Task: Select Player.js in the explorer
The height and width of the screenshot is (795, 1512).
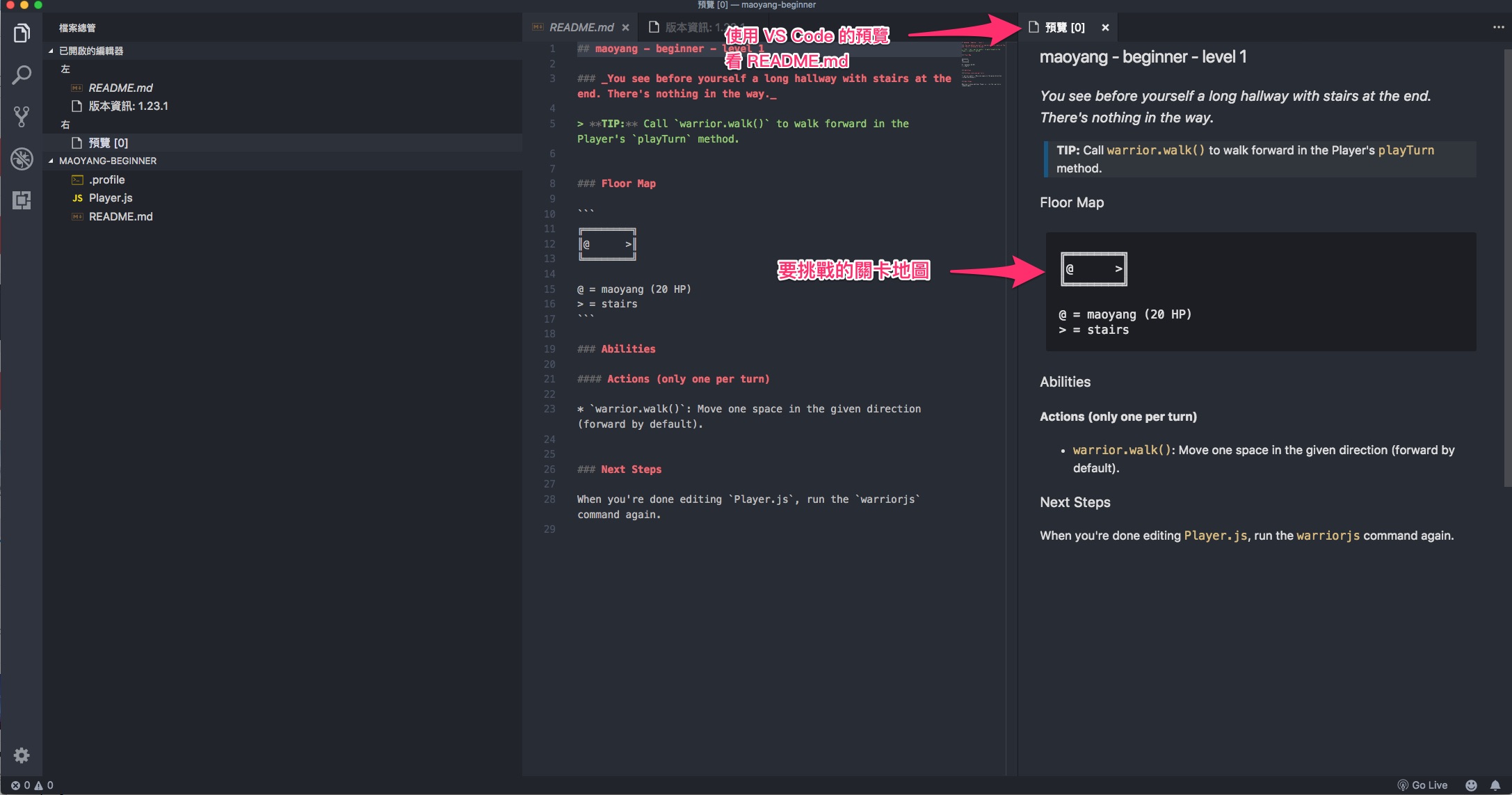Action: [x=111, y=198]
